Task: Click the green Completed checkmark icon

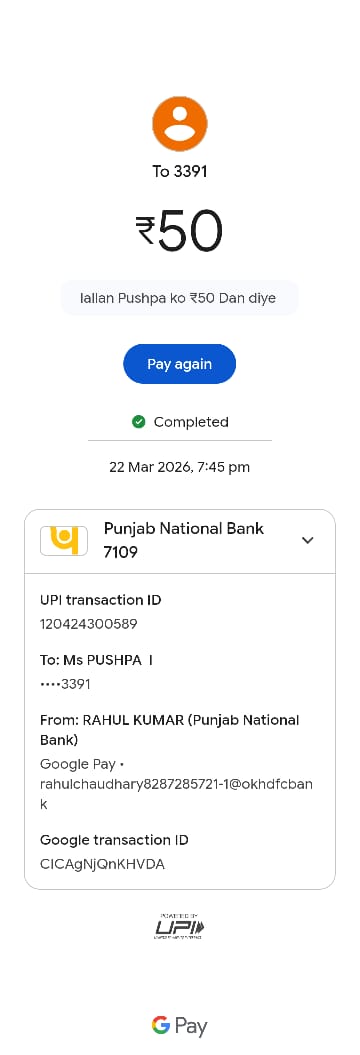Action: pos(139,422)
